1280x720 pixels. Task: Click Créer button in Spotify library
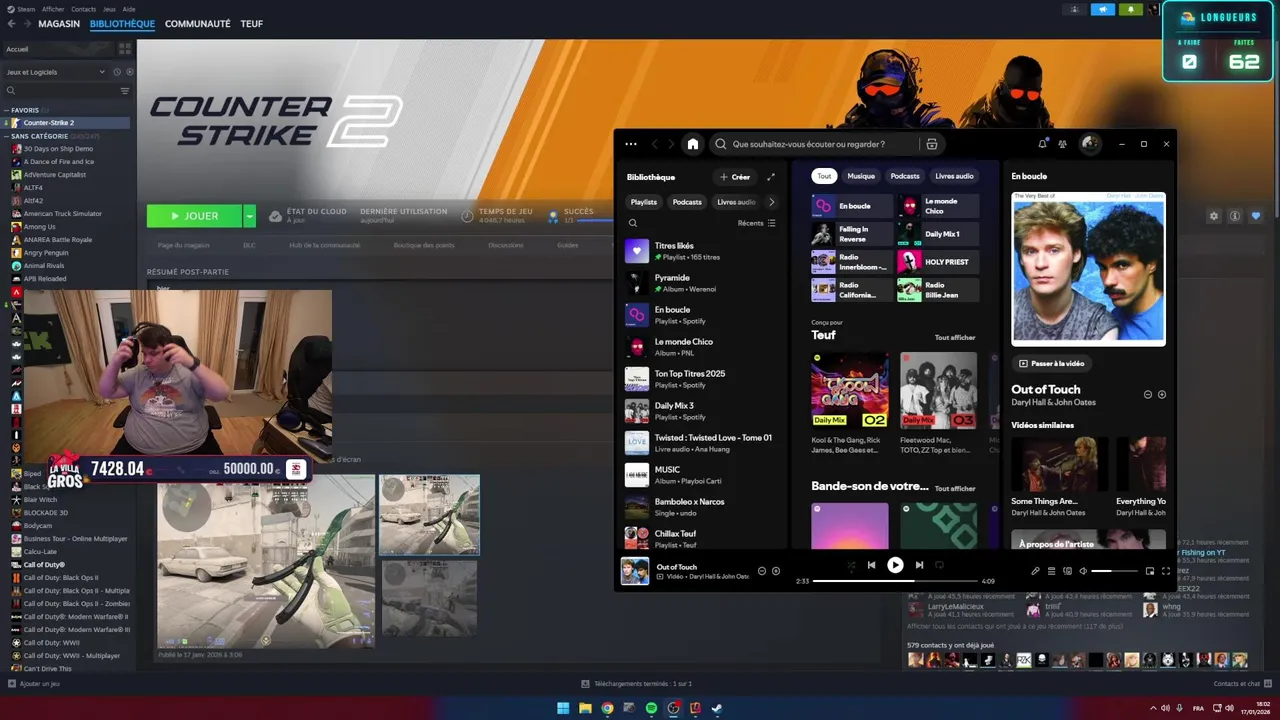(735, 177)
